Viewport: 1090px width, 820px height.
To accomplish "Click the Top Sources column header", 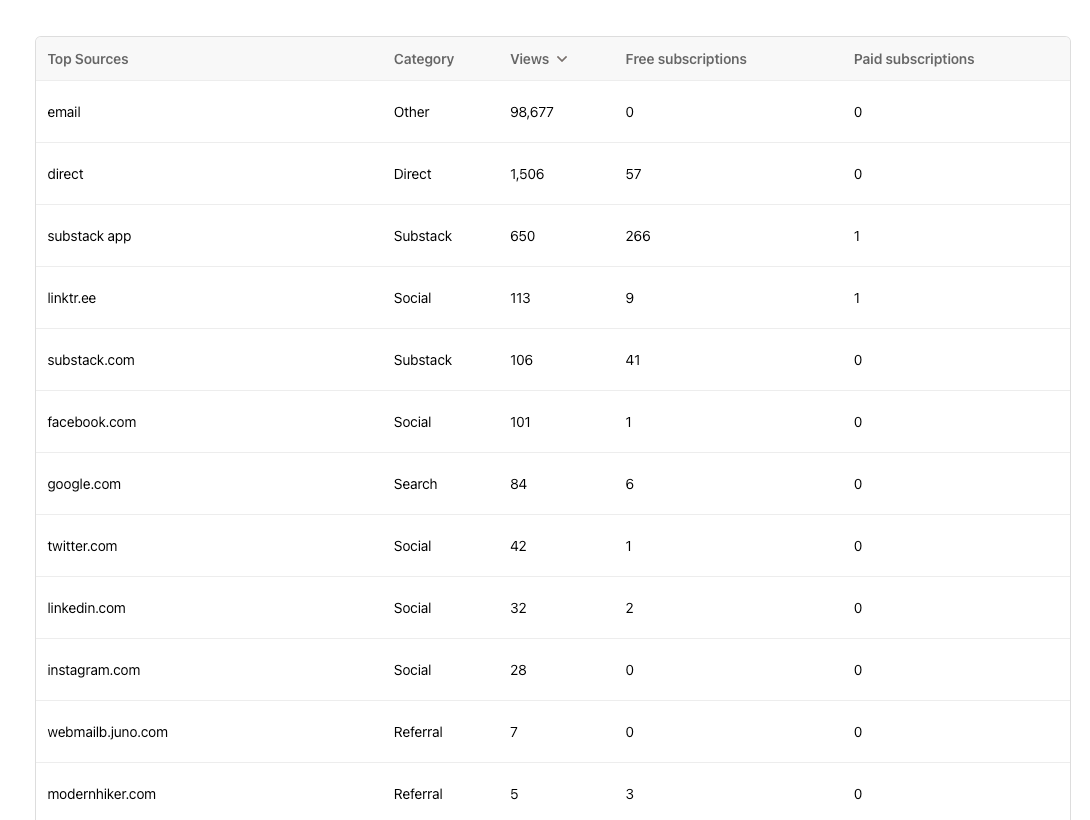I will (x=88, y=59).
